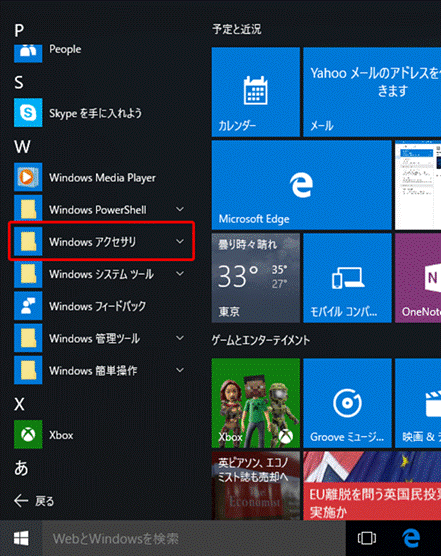Open the OneNote tile
Image resolution: width=441 pixels, height=556 pixels.
pos(418,278)
